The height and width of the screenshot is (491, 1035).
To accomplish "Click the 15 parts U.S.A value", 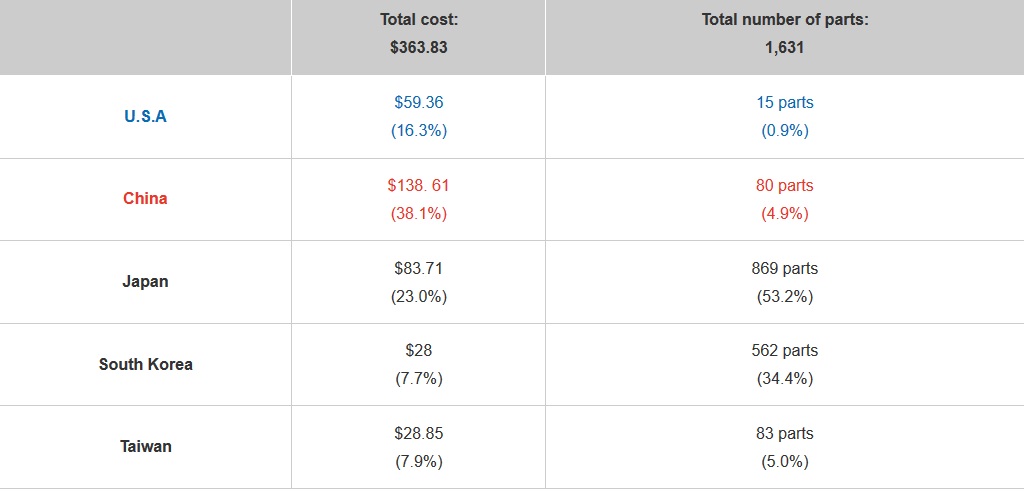I will (x=784, y=102).
